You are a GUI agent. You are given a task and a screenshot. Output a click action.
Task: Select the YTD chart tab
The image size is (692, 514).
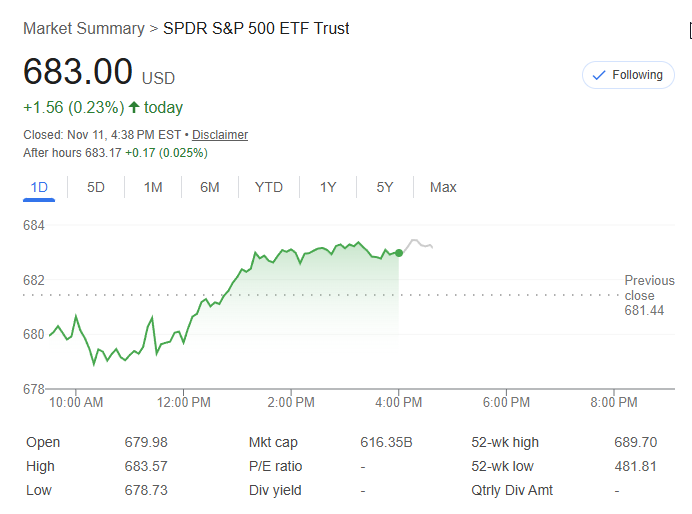(x=268, y=187)
